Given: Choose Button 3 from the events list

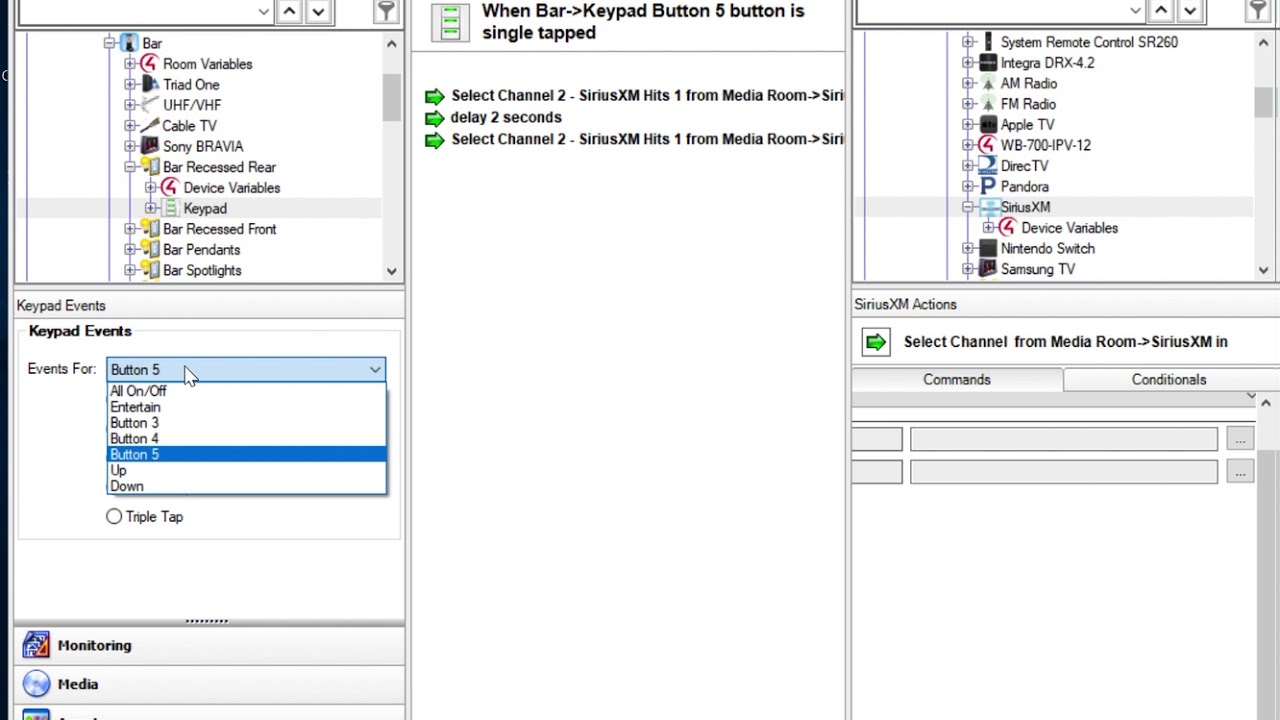Looking at the screenshot, I should (x=246, y=423).
